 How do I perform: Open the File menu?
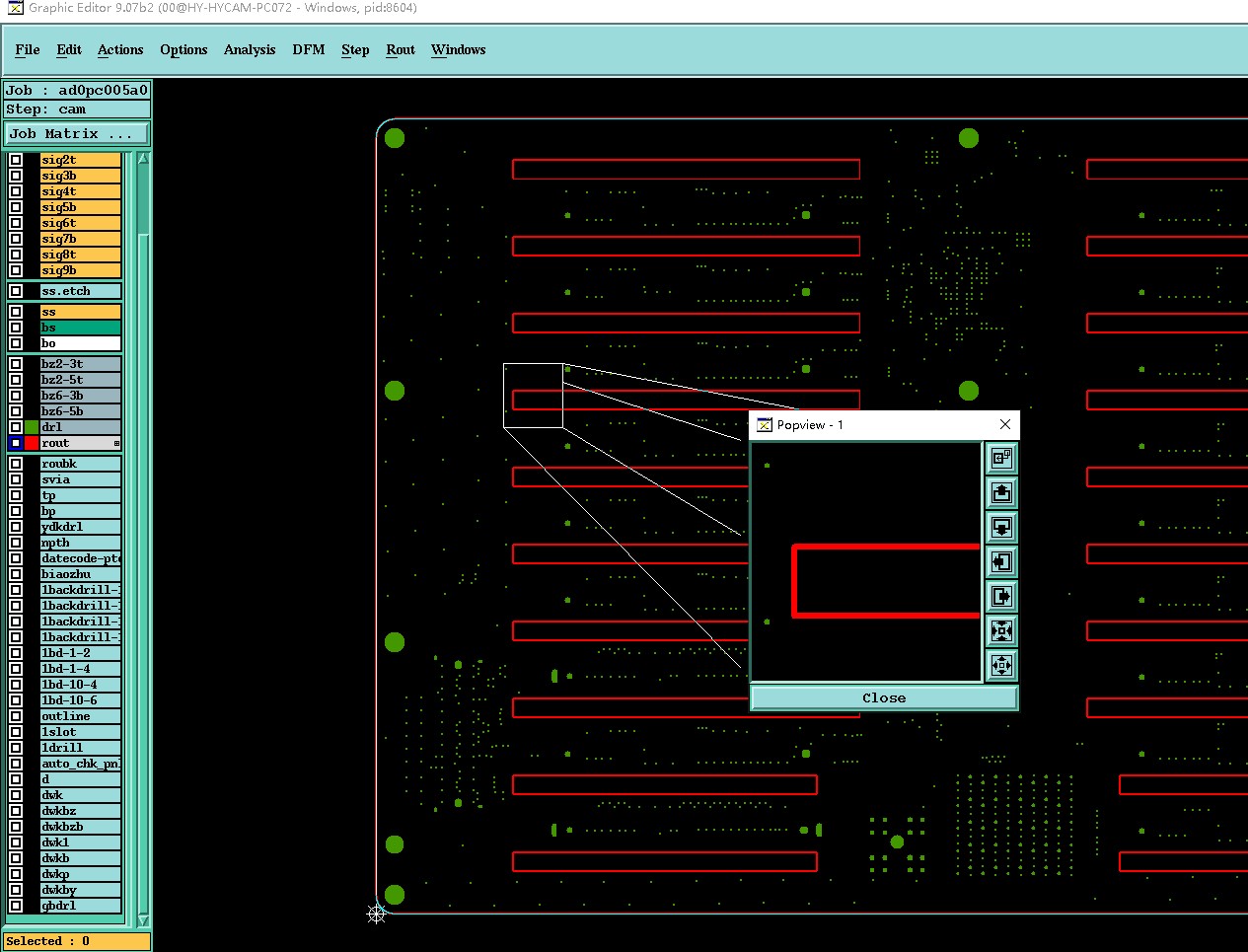pos(28,50)
